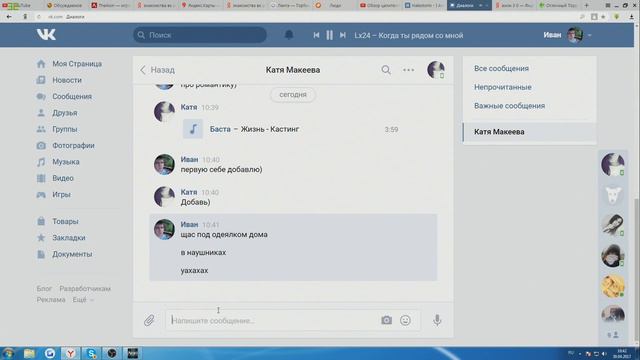Open the Иван account dropdown arrow
This screenshot has width=640, height=360.
(x=589, y=36)
